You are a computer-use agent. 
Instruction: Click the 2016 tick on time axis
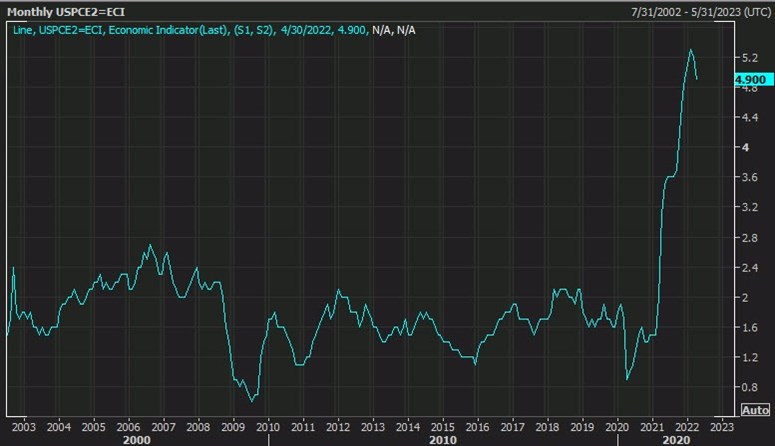coord(477,425)
